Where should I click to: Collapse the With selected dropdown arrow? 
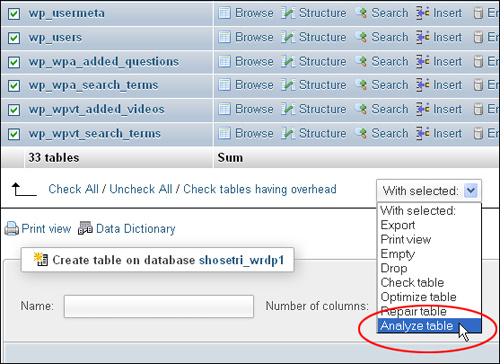tap(471, 191)
